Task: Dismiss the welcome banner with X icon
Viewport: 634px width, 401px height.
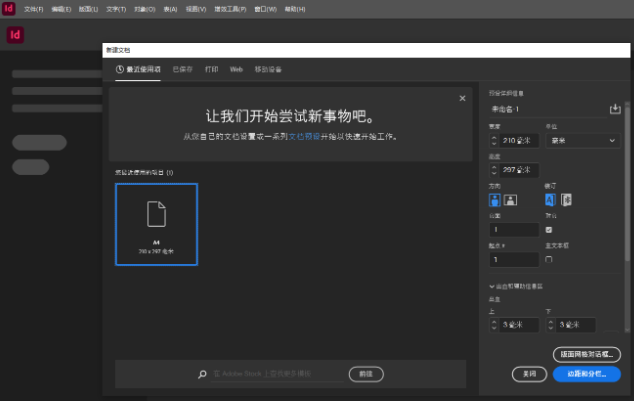Action: (x=461, y=98)
